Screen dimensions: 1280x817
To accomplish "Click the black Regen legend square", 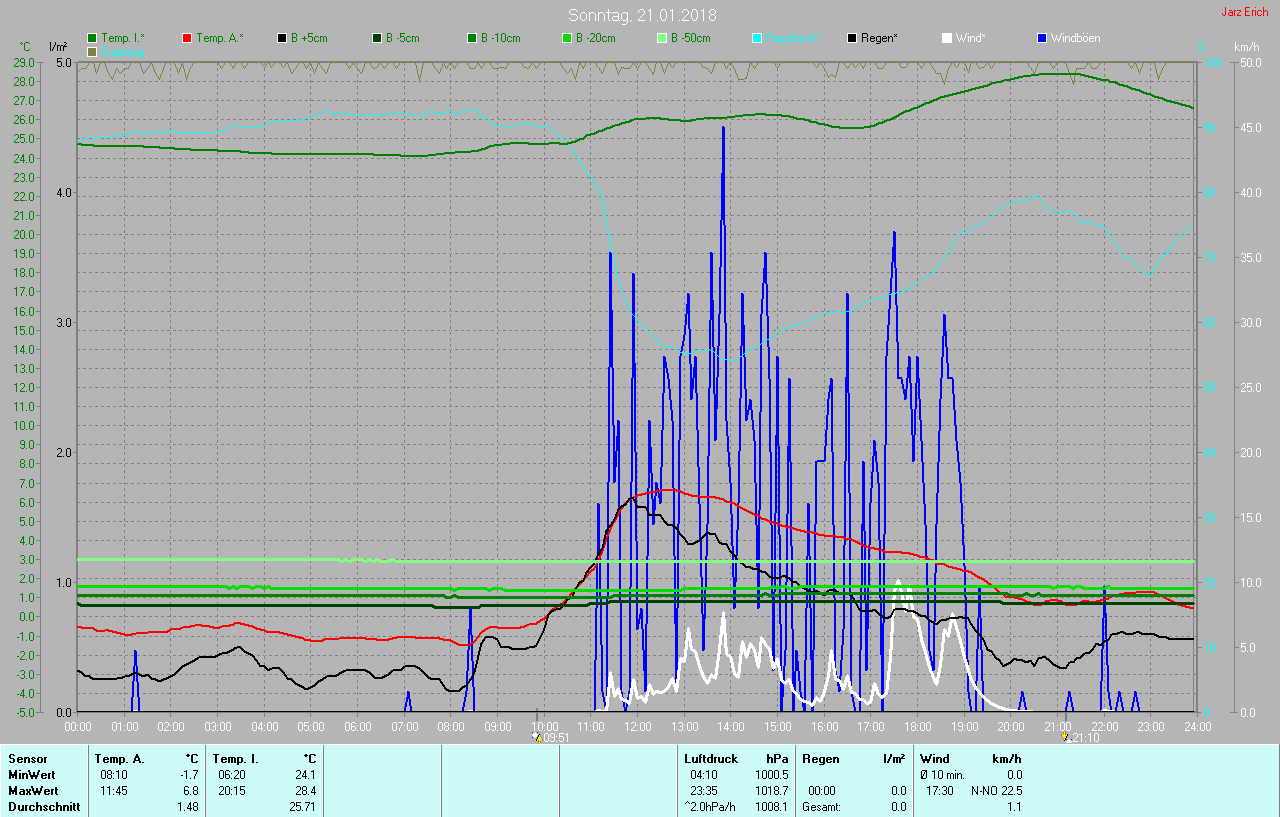I will tap(852, 38).
